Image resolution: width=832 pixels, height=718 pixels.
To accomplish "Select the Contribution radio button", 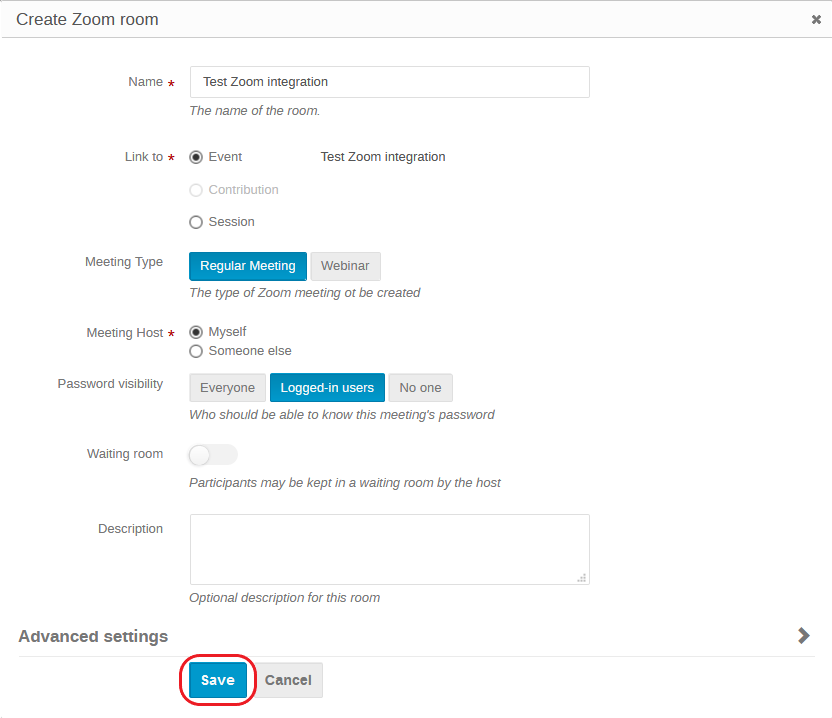I will tap(196, 190).
